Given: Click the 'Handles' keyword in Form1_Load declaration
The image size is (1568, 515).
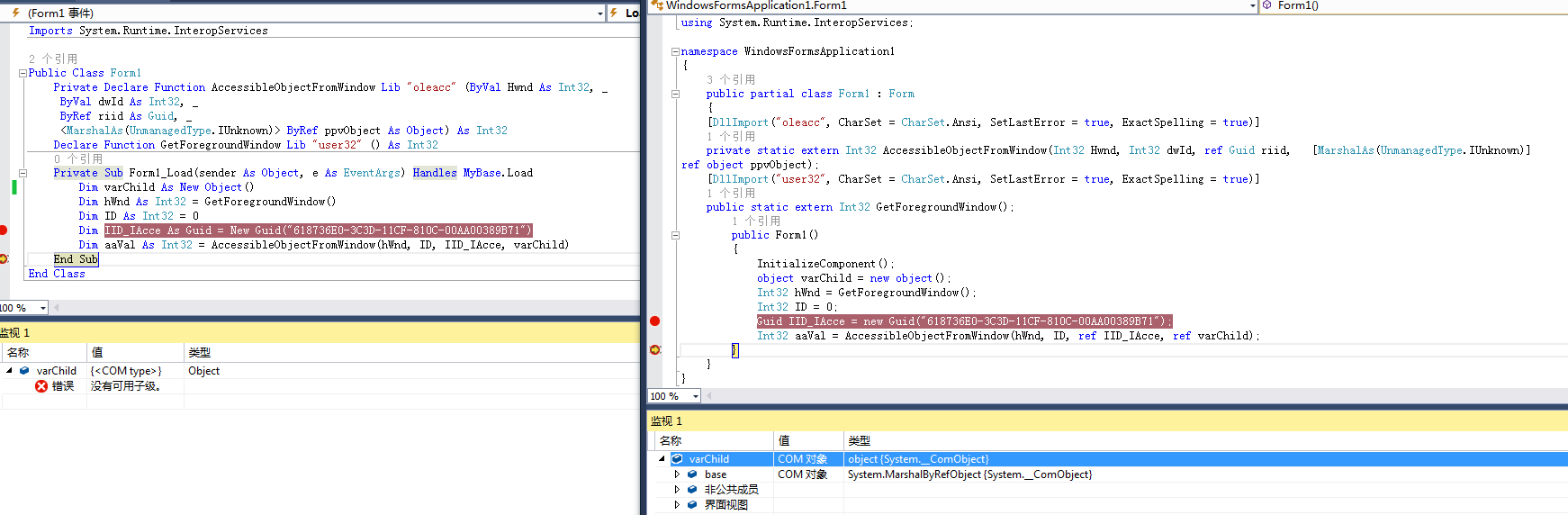Looking at the screenshot, I should tap(435, 173).
